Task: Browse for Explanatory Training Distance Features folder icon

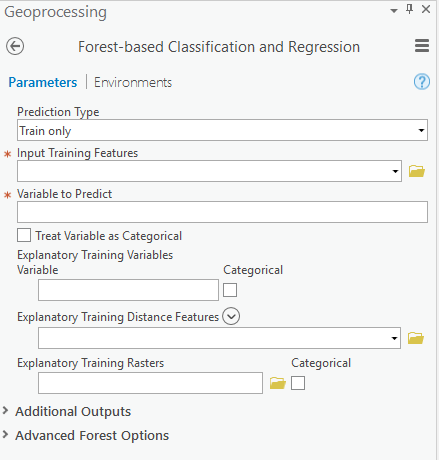Action: click(x=416, y=338)
